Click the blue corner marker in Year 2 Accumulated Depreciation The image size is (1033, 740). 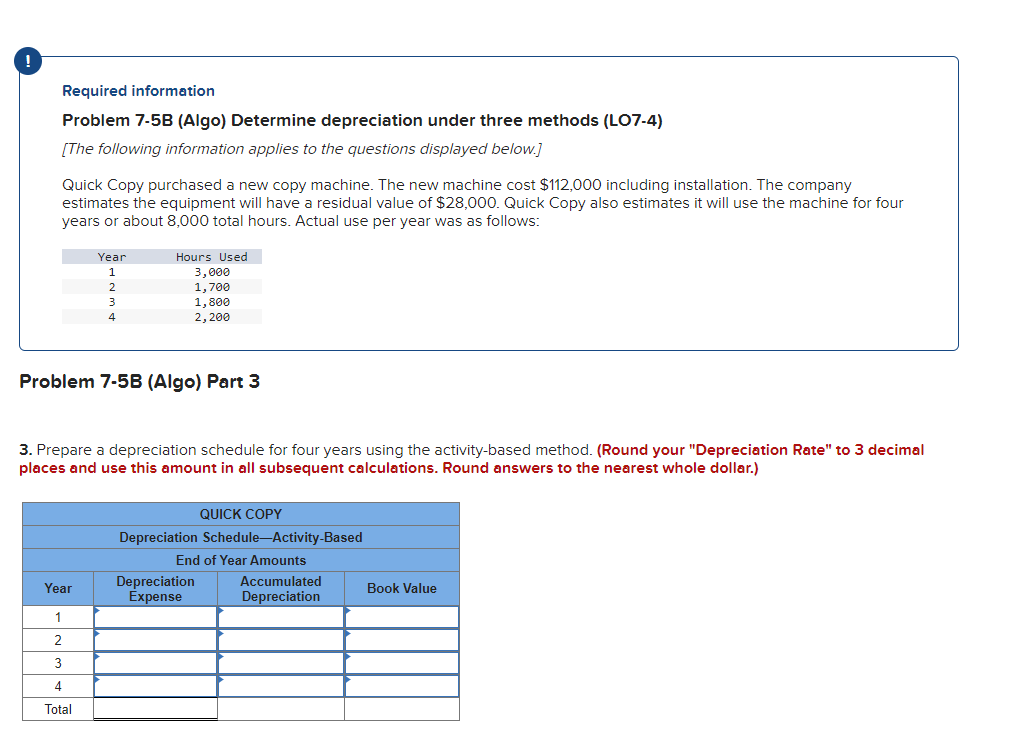click(x=220, y=634)
